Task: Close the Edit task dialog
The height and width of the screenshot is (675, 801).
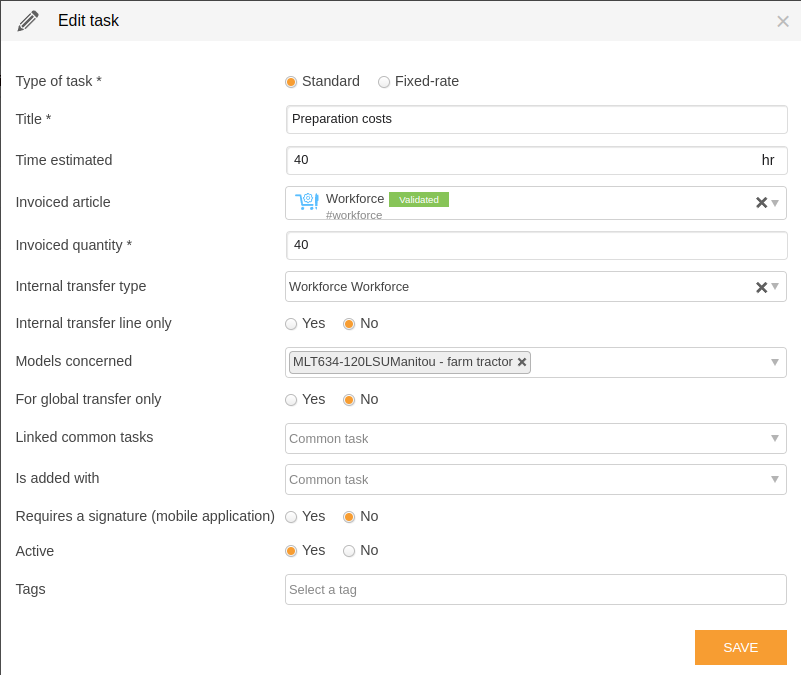Action: point(783,21)
